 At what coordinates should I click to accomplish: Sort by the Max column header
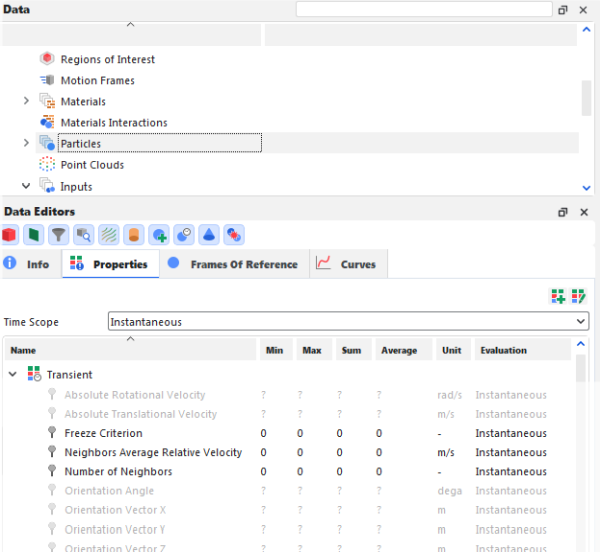(314, 350)
